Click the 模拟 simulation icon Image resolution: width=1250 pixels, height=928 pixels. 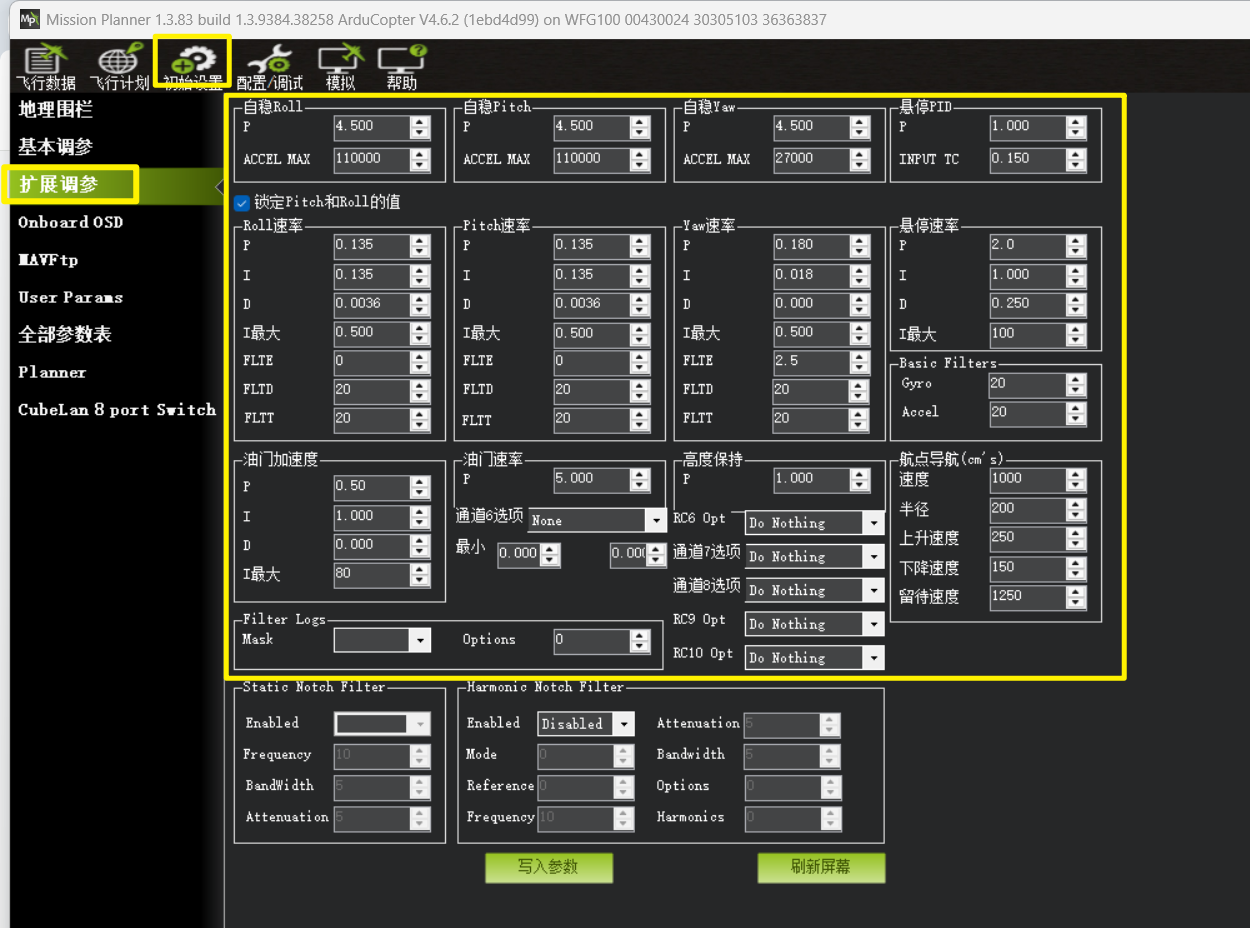click(340, 64)
